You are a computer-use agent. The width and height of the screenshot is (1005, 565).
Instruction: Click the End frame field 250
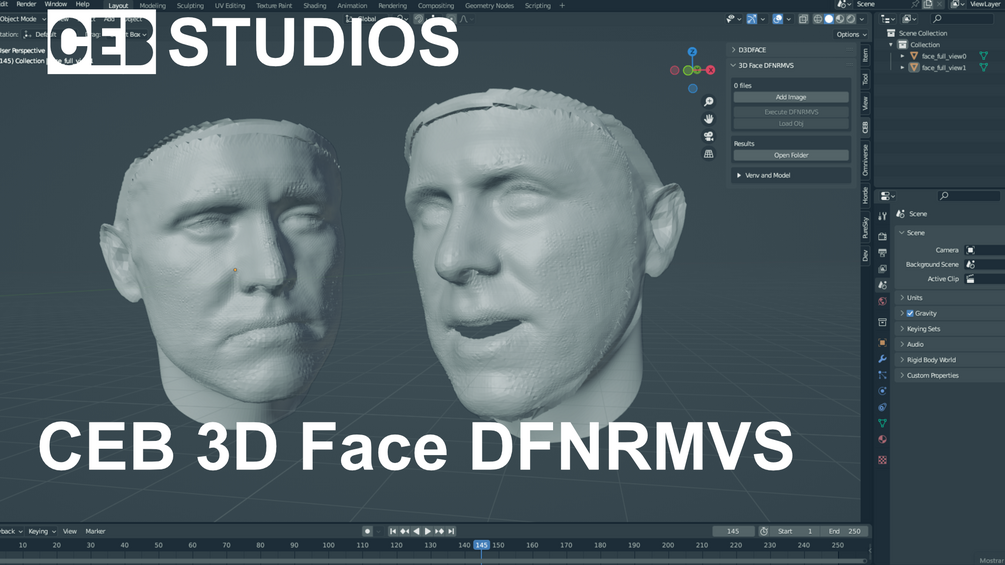(x=845, y=531)
